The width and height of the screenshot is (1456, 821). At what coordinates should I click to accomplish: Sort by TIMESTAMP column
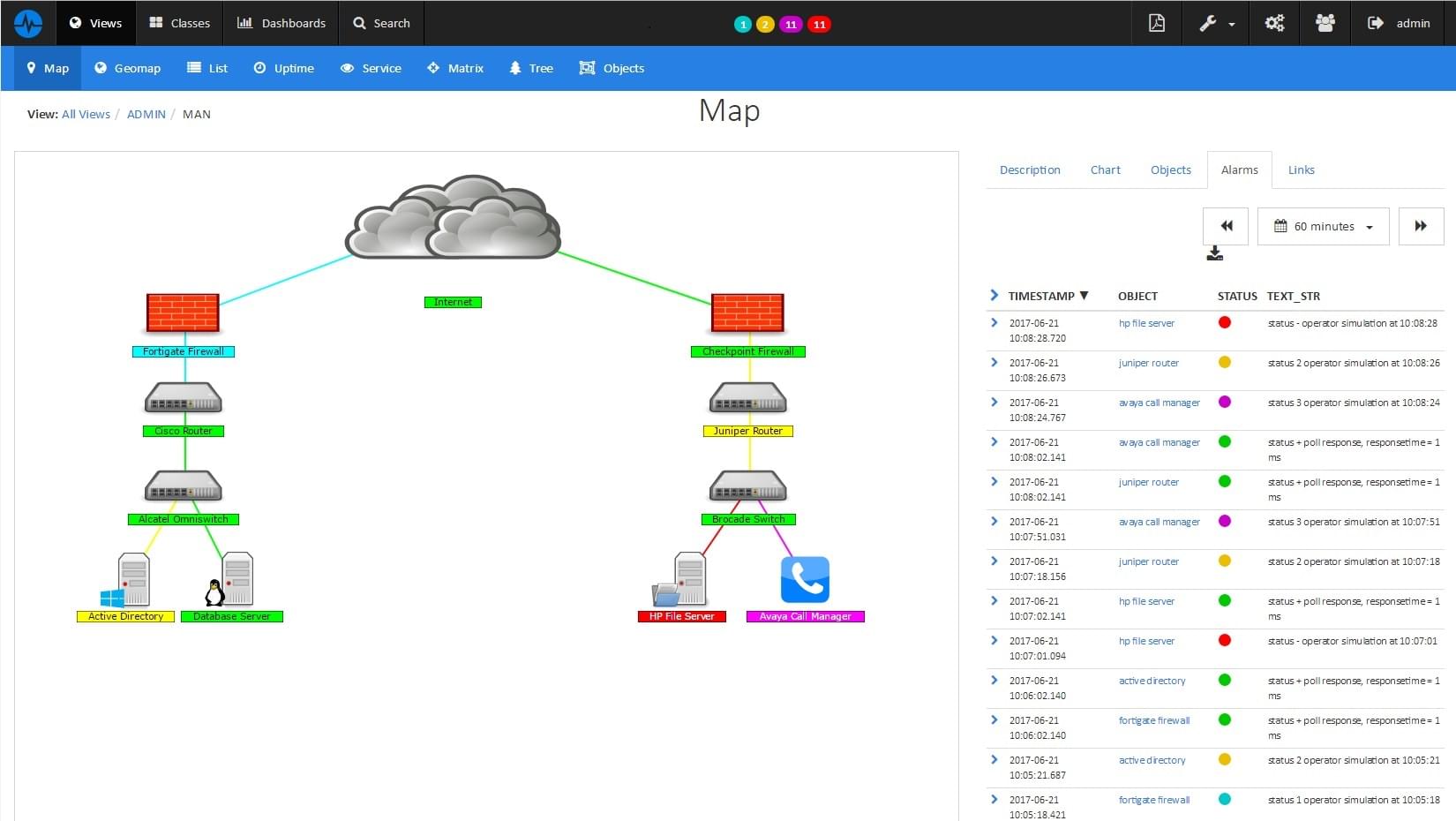(x=1048, y=296)
